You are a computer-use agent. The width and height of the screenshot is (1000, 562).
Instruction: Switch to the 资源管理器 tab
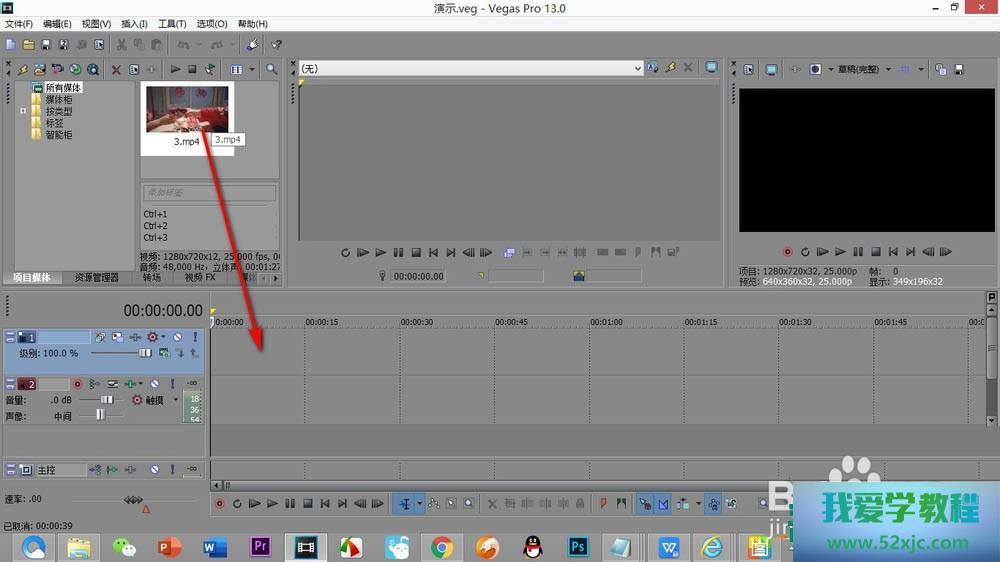pos(97,278)
